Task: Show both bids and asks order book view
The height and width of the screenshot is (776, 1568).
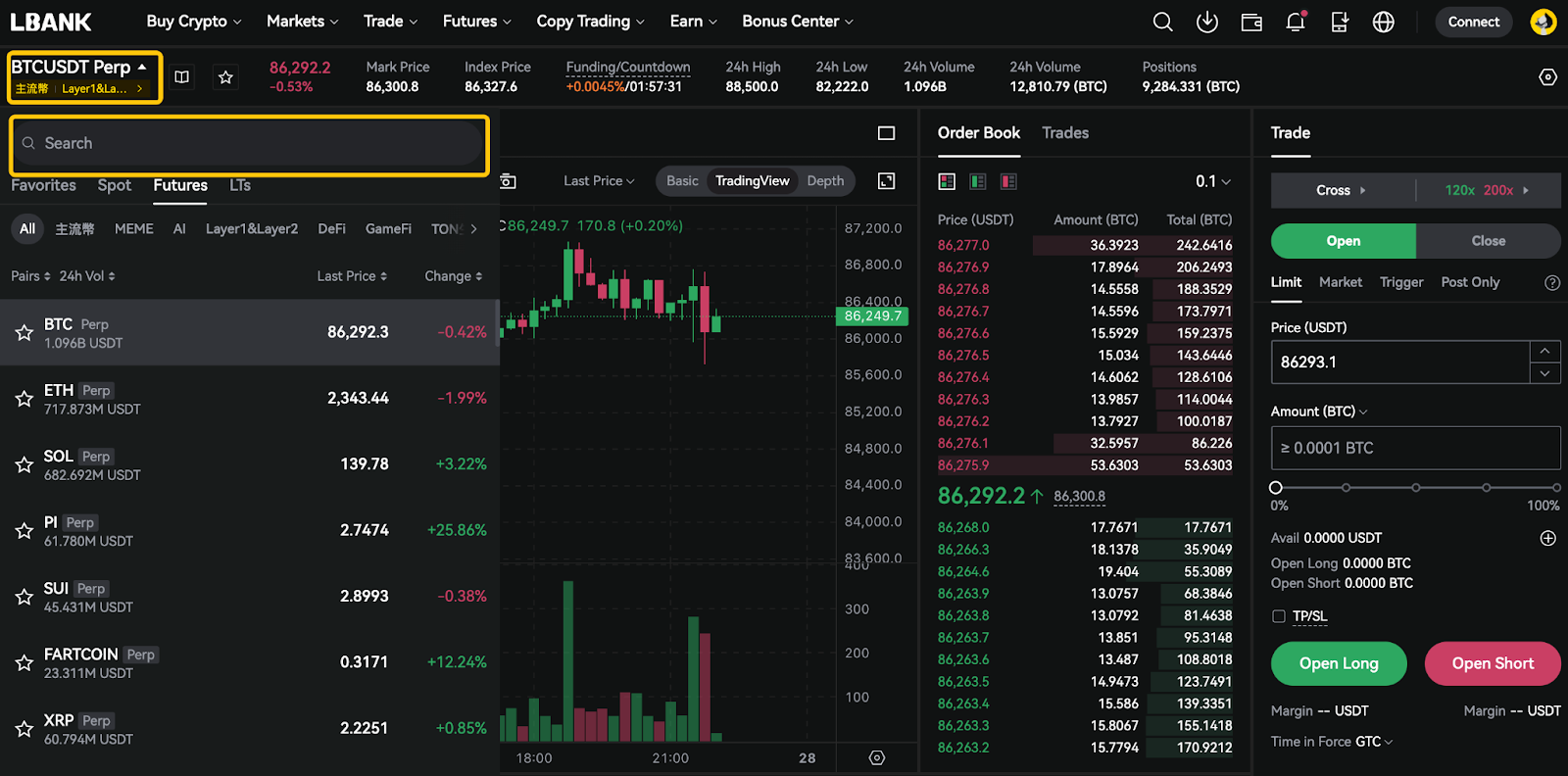Action: [x=947, y=181]
